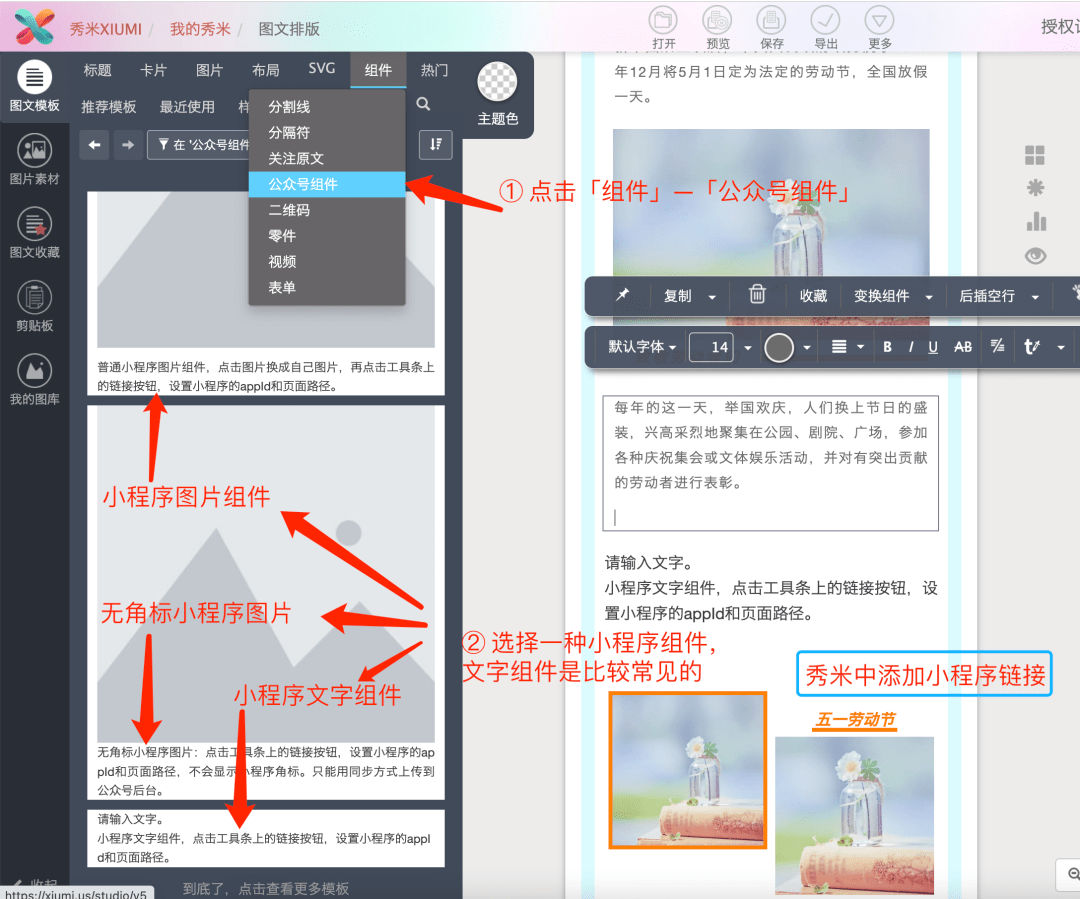Select 关注原文 from the component menu
1080x899 pixels.
tap(326, 158)
